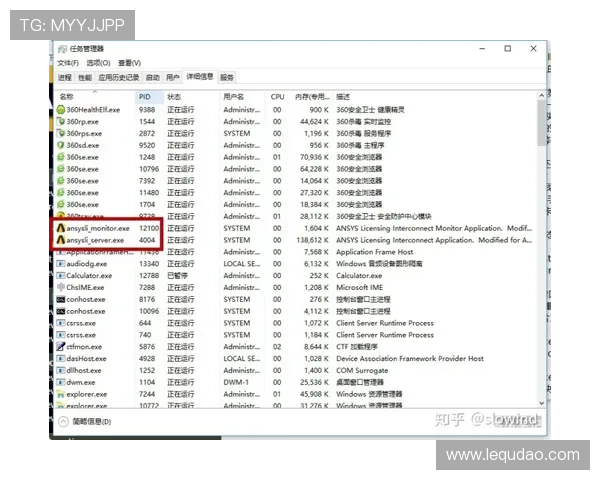Sort by the 状态 column header
Image resolution: width=600 pixels, height=480 pixels.
point(191,97)
